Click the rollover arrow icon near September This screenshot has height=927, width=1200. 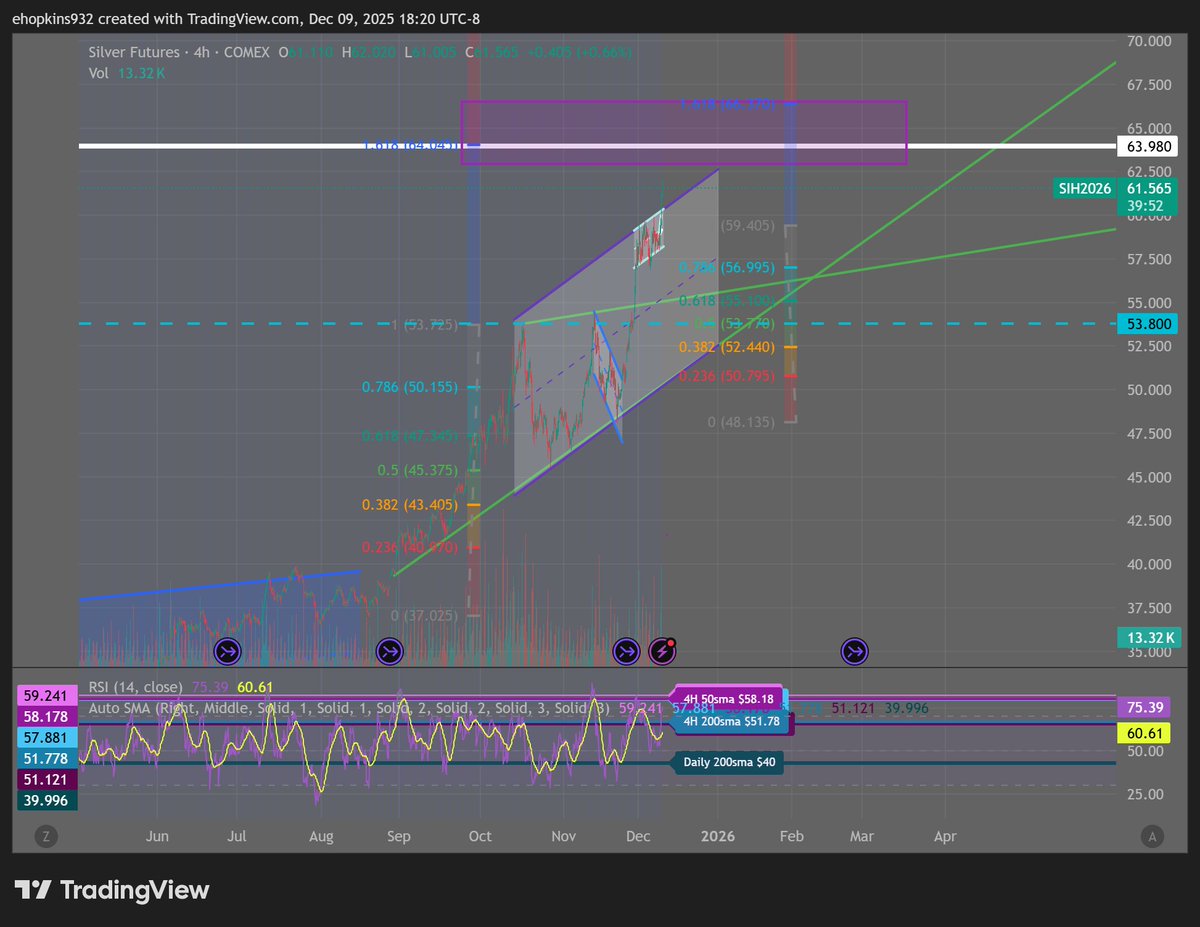click(x=390, y=650)
